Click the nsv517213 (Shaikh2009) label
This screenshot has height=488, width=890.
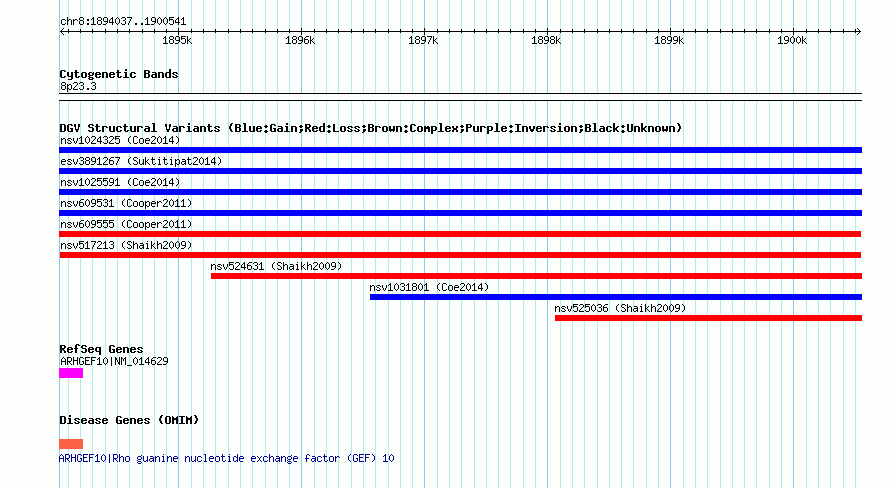(x=126, y=245)
